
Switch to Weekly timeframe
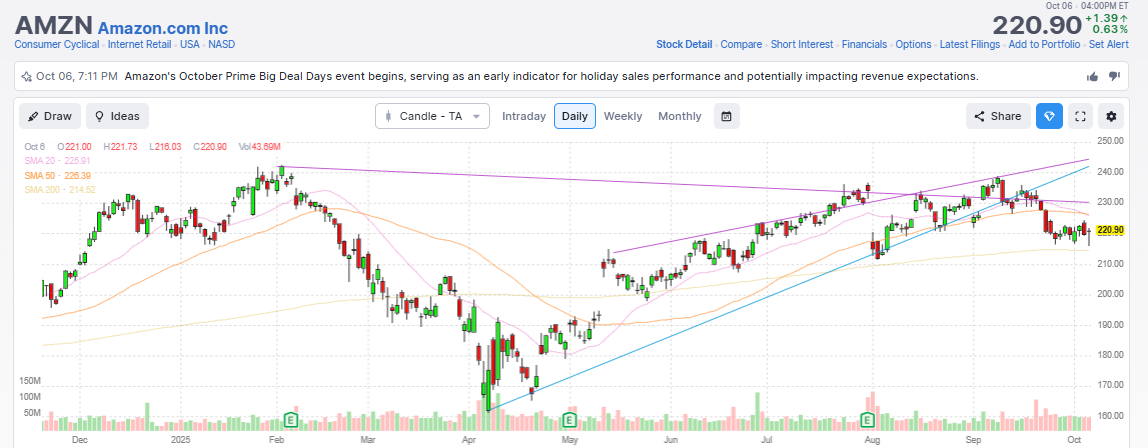click(x=623, y=116)
